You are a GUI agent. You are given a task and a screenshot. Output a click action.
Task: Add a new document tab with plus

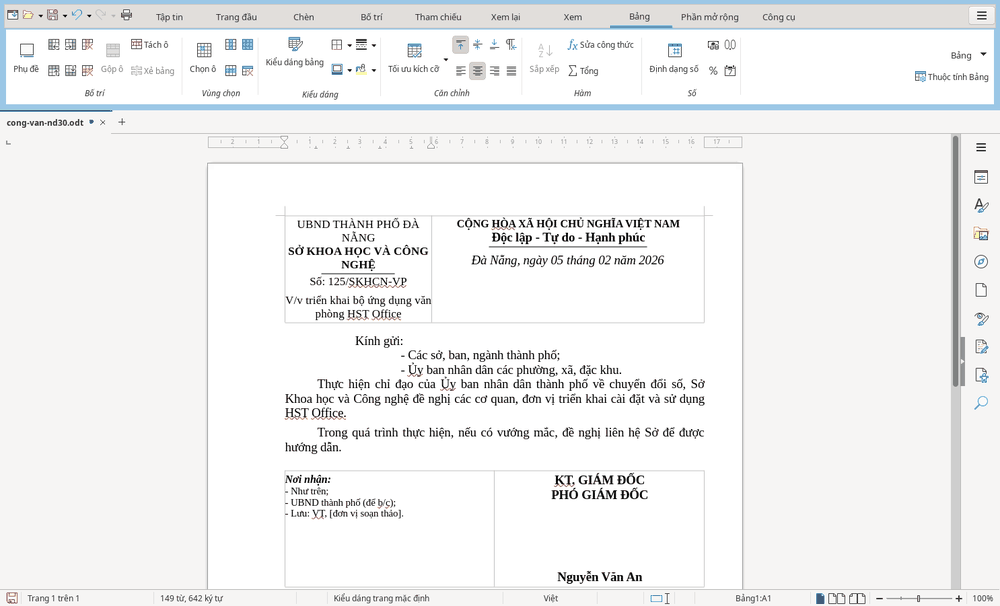point(122,122)
